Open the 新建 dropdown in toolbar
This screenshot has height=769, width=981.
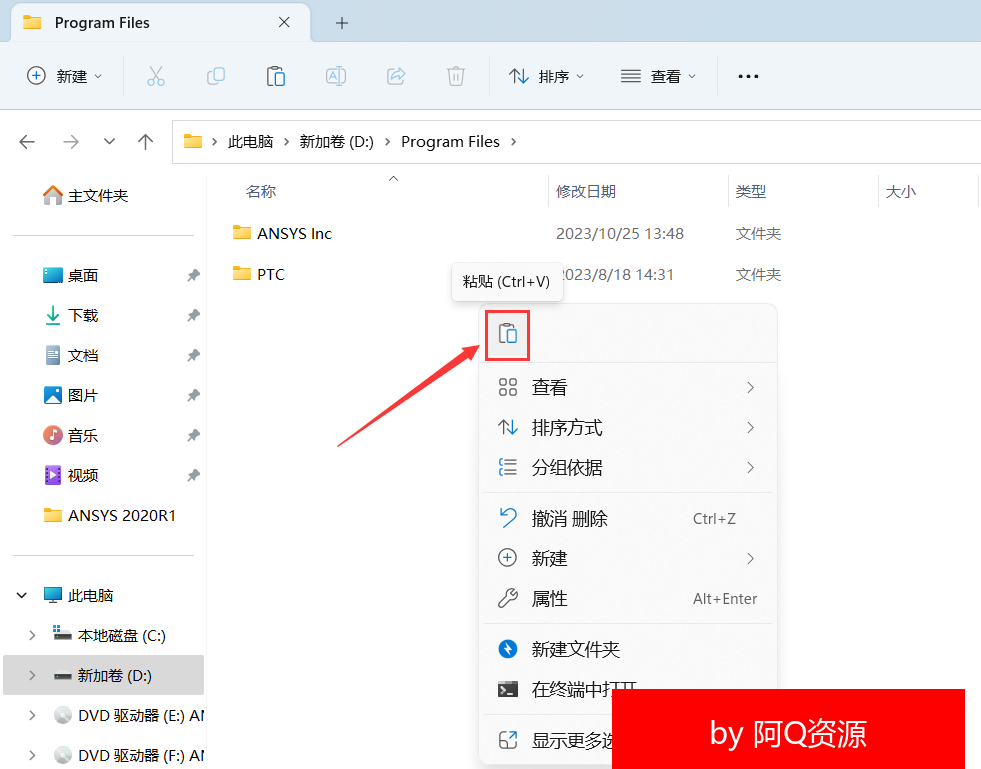65,76
